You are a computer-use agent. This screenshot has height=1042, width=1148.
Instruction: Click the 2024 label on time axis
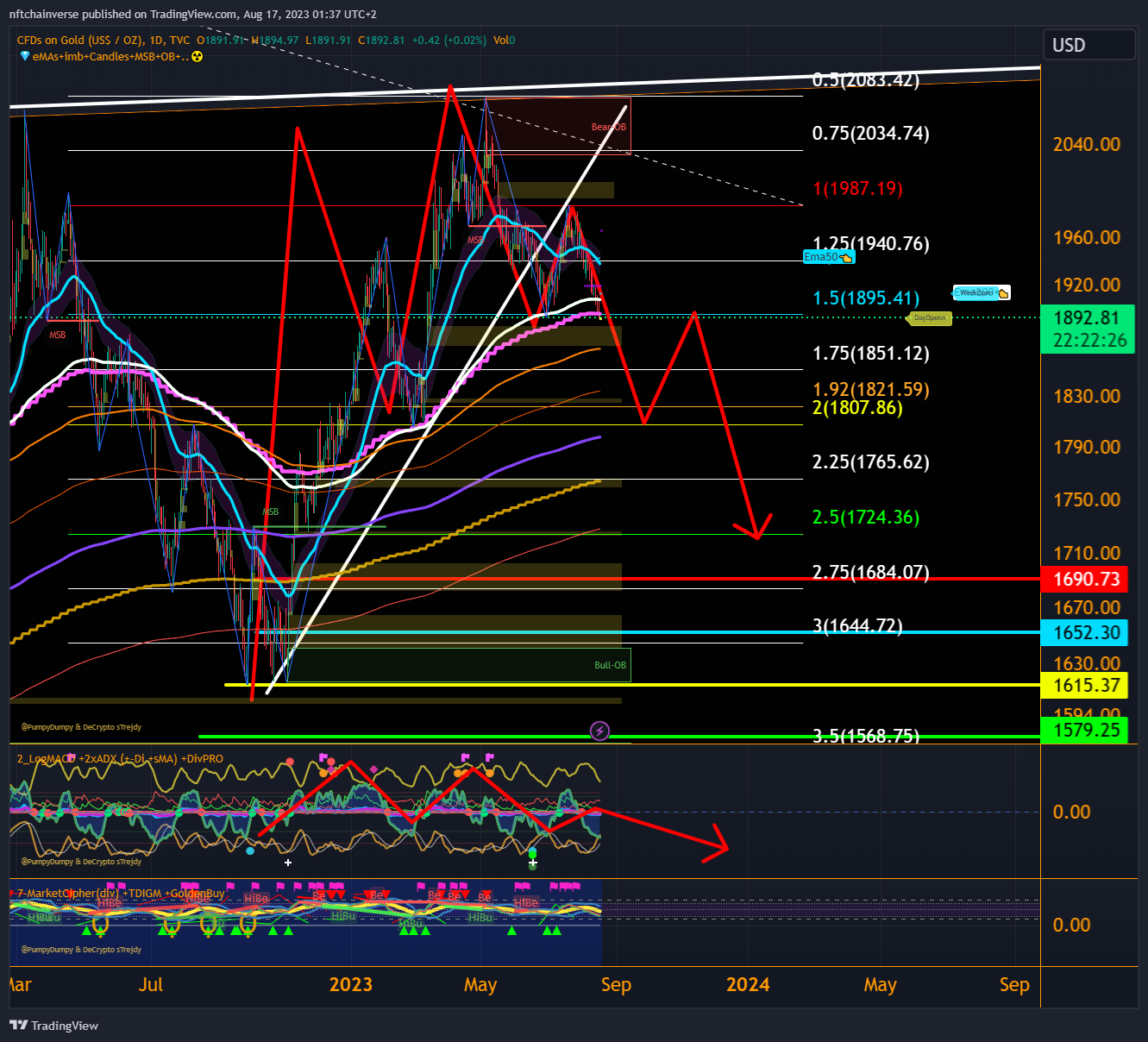(x=748, y=985)
